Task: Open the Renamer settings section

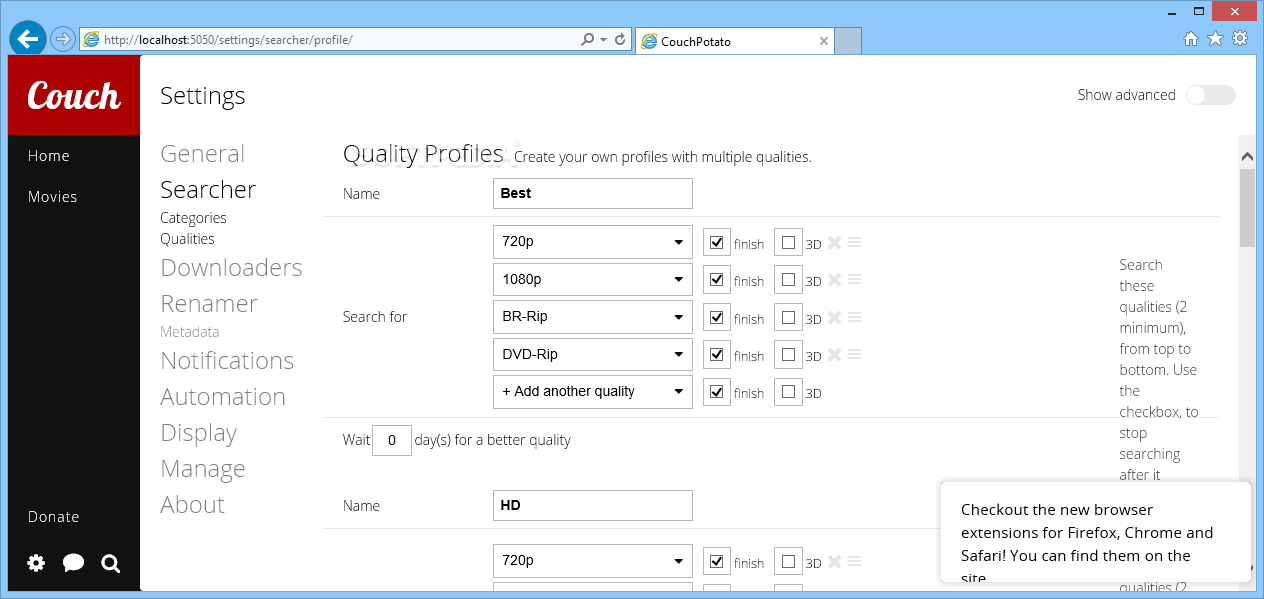Action: 209,304
